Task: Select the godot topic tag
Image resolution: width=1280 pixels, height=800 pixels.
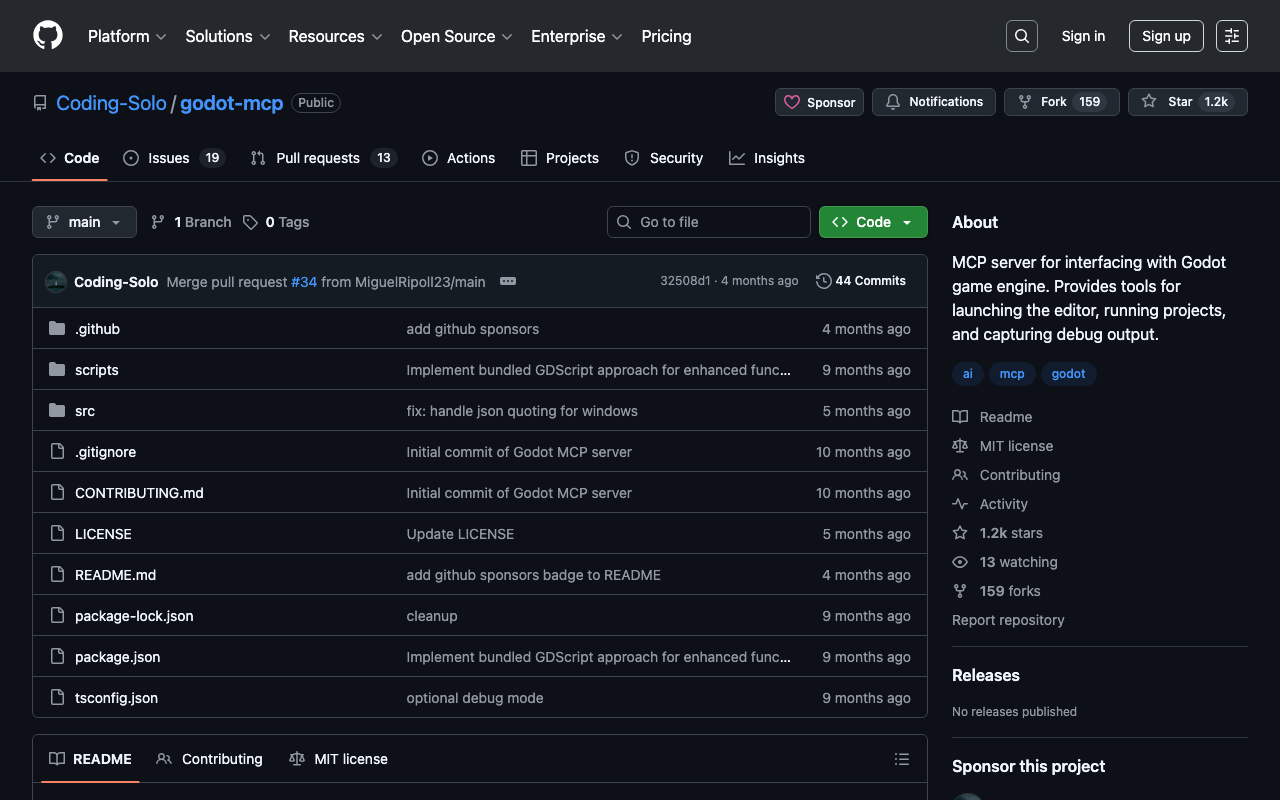Action: coord(1068,374)
